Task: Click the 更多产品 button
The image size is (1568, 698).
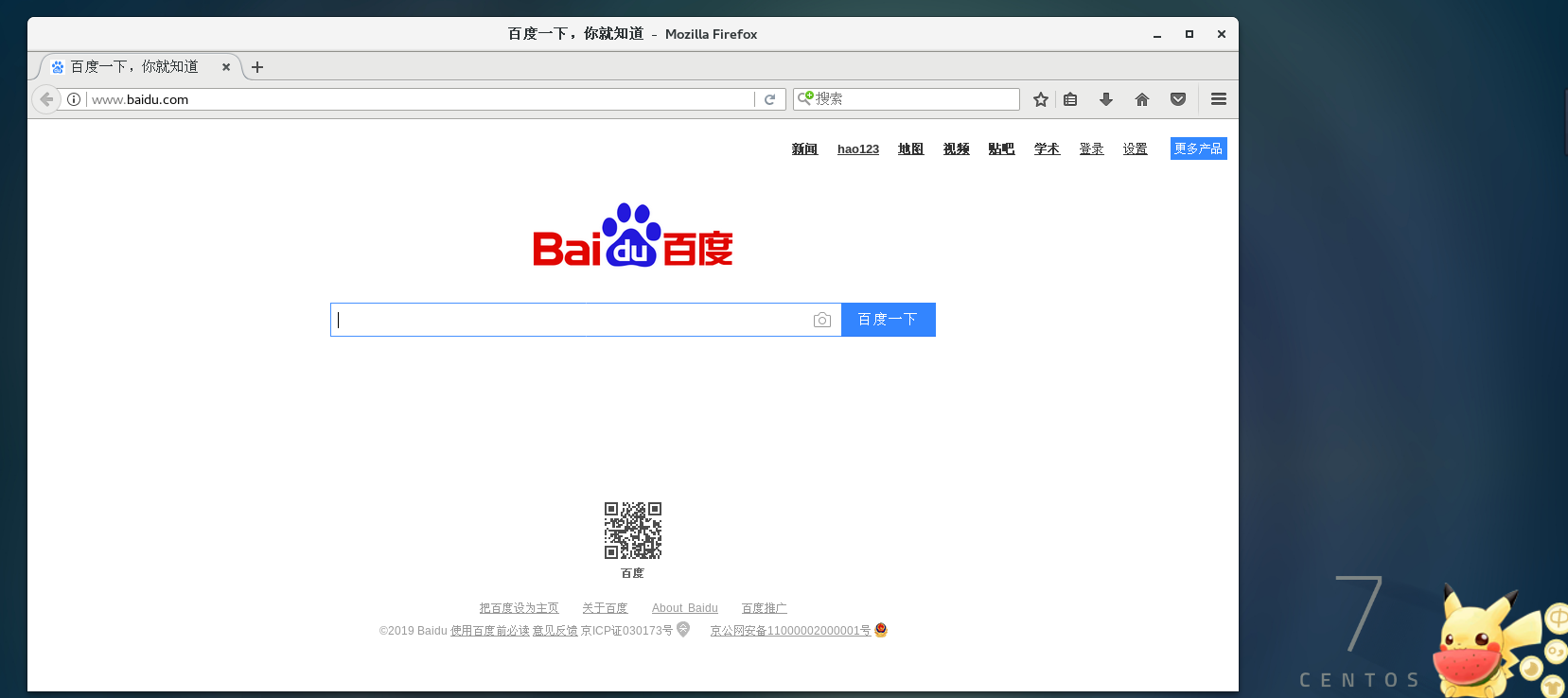Action: click(x=1199, y=148)
